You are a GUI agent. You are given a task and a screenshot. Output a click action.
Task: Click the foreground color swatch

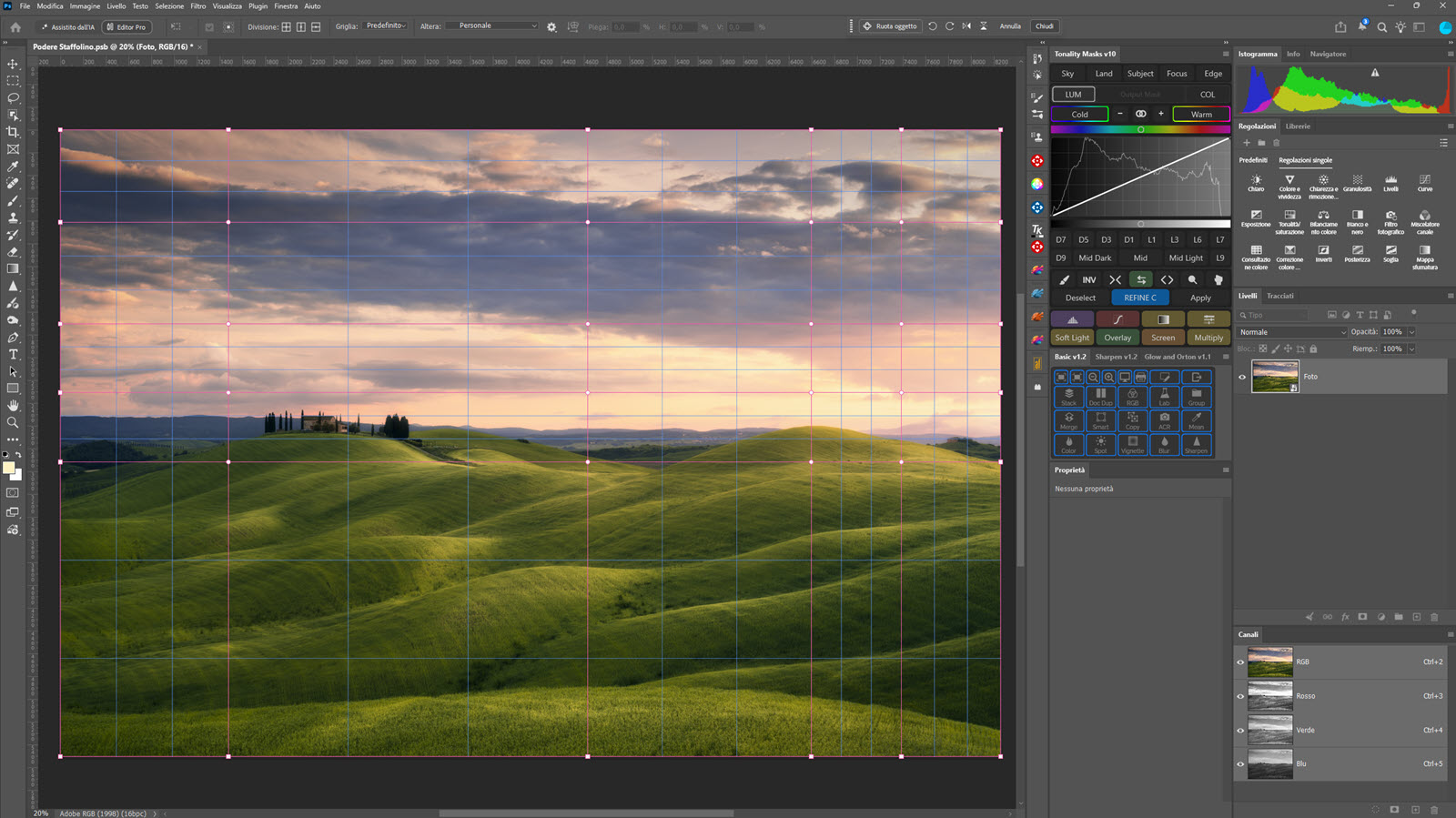tap(9, 468)
